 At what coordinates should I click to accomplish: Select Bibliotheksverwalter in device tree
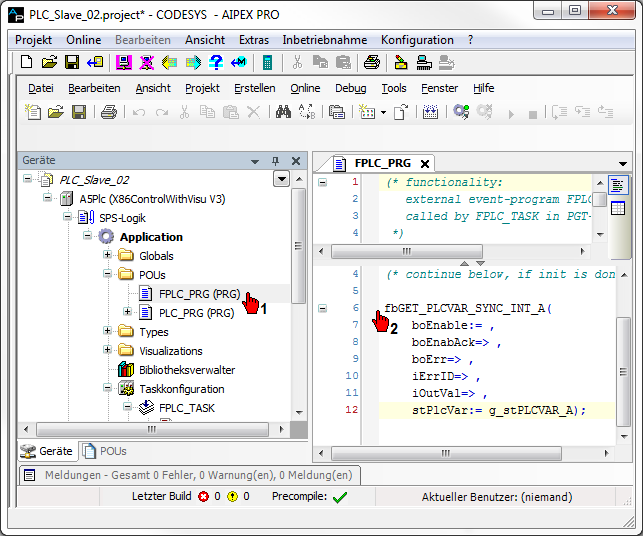coord(187,370)
